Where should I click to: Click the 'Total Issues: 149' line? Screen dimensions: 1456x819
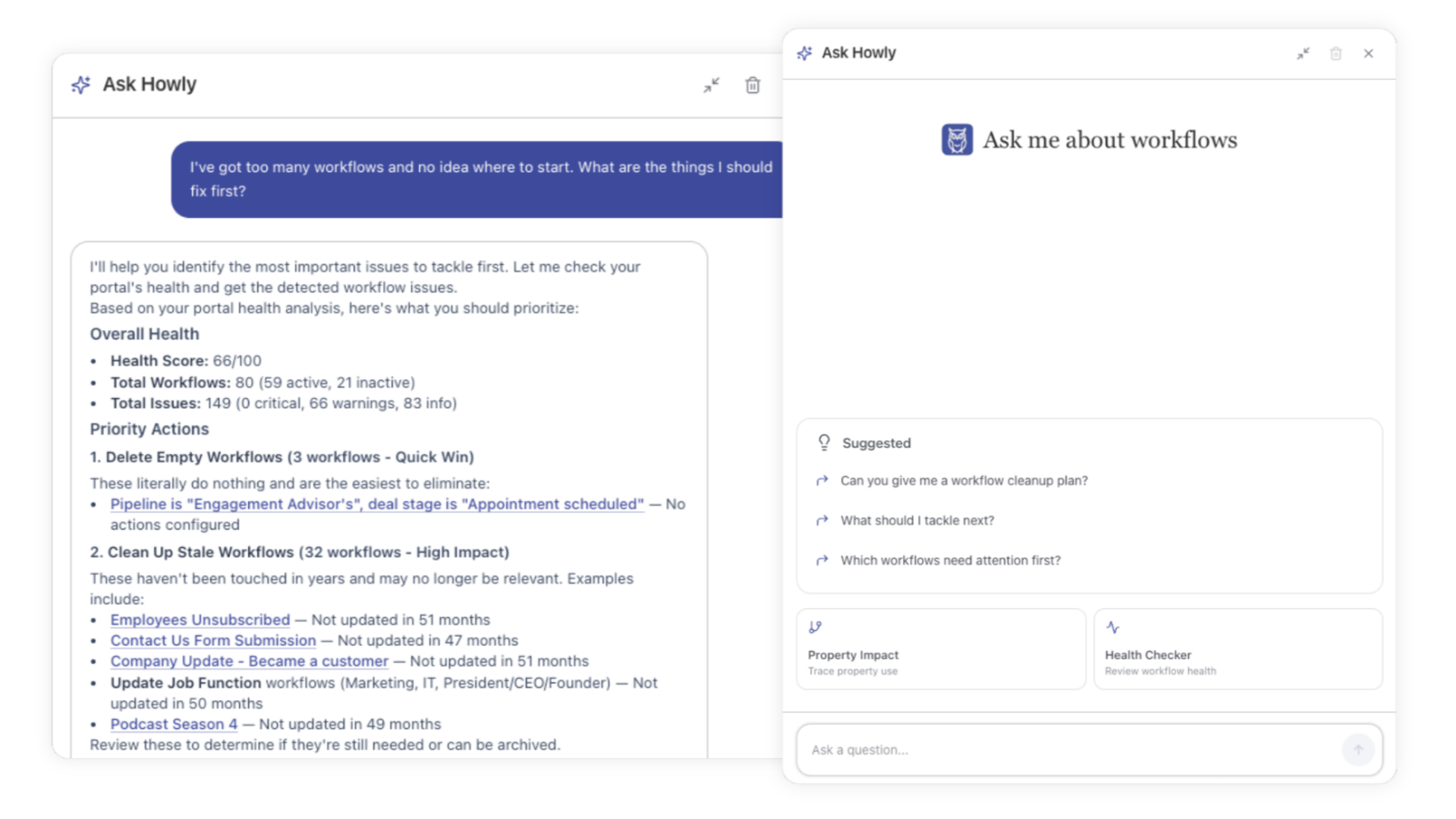click(283, 403)
